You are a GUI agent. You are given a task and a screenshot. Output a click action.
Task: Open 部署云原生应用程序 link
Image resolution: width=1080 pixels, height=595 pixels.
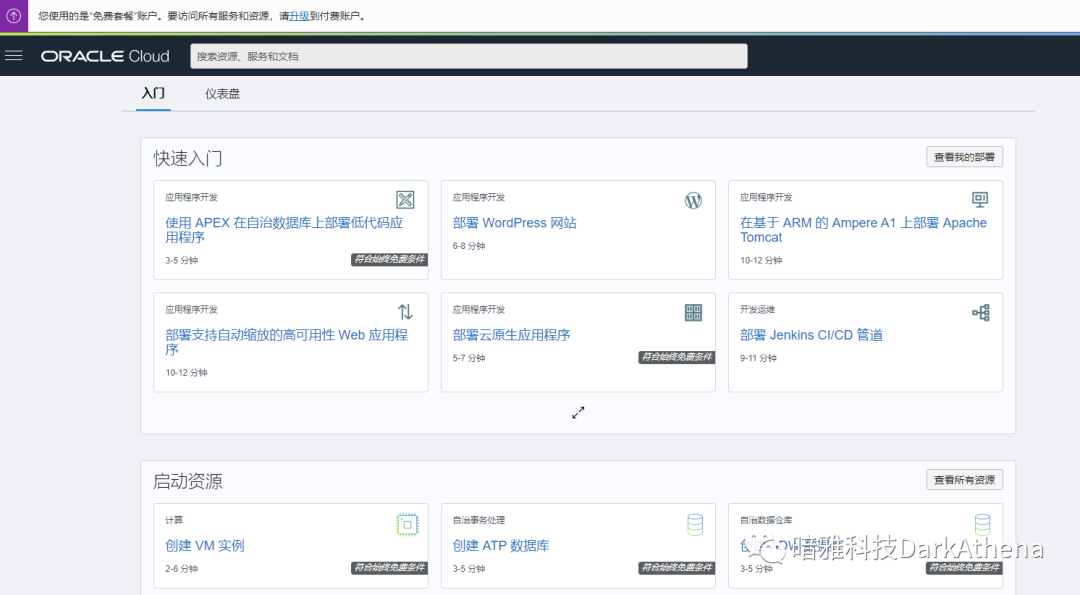[x=511, y=335]
